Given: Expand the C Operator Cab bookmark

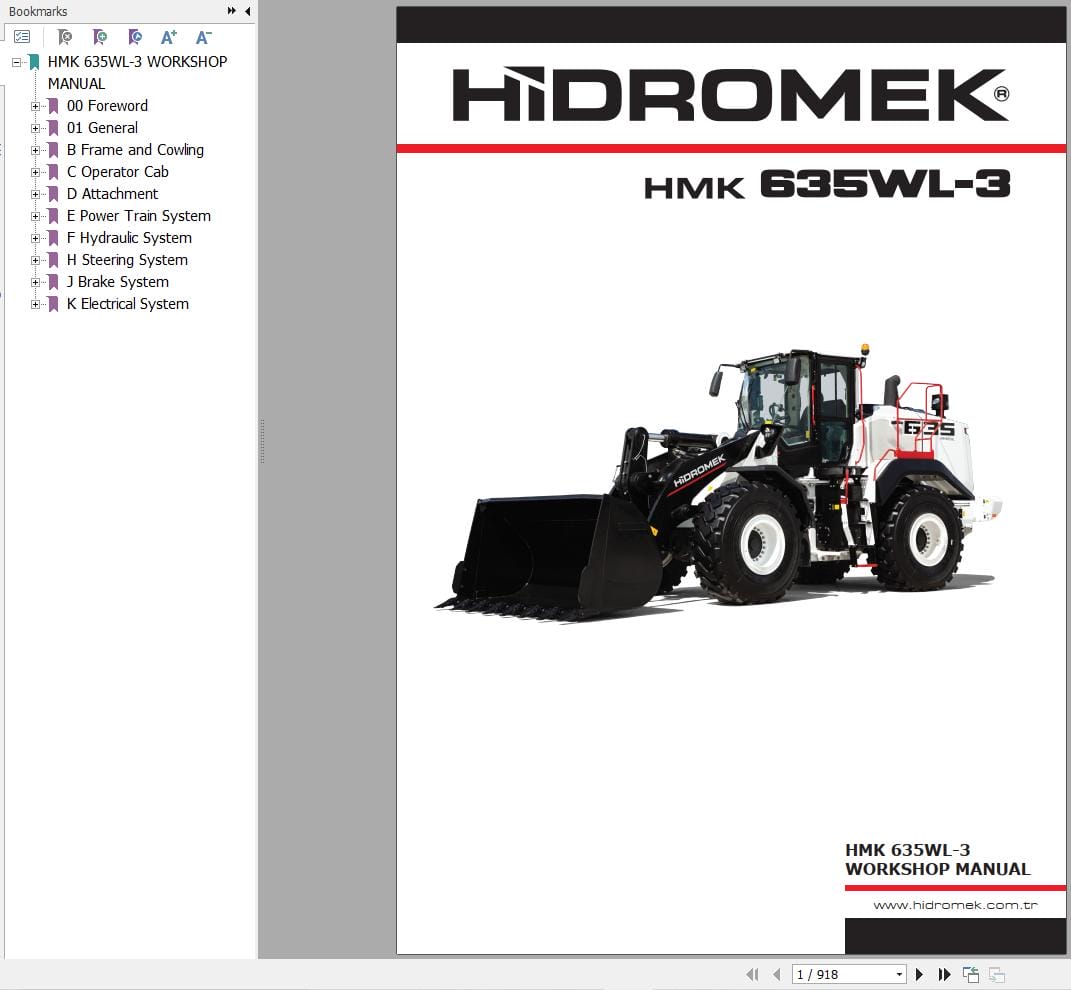Looking at the screenshot, I should tap(36, 172).
